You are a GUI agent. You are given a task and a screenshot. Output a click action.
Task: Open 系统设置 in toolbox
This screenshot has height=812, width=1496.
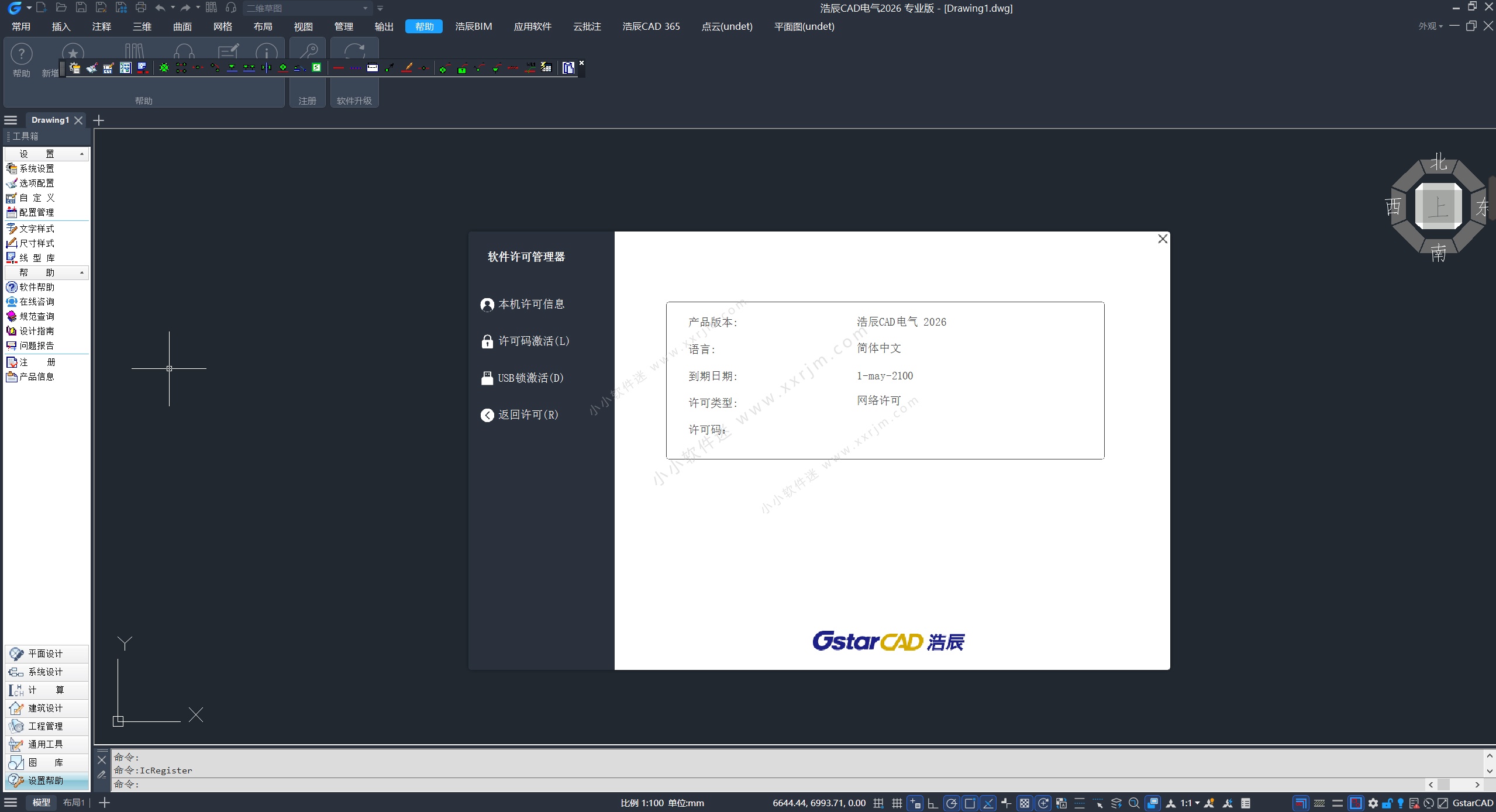[36, 168]
